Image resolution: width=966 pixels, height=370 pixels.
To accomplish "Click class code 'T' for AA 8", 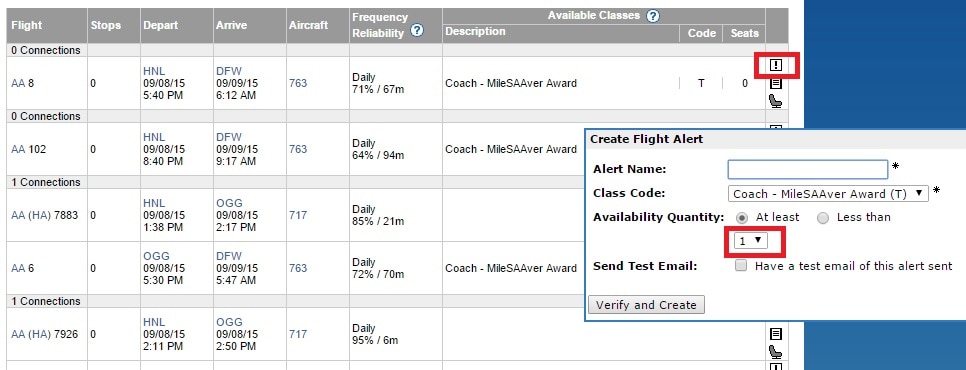I will [701, 83].
